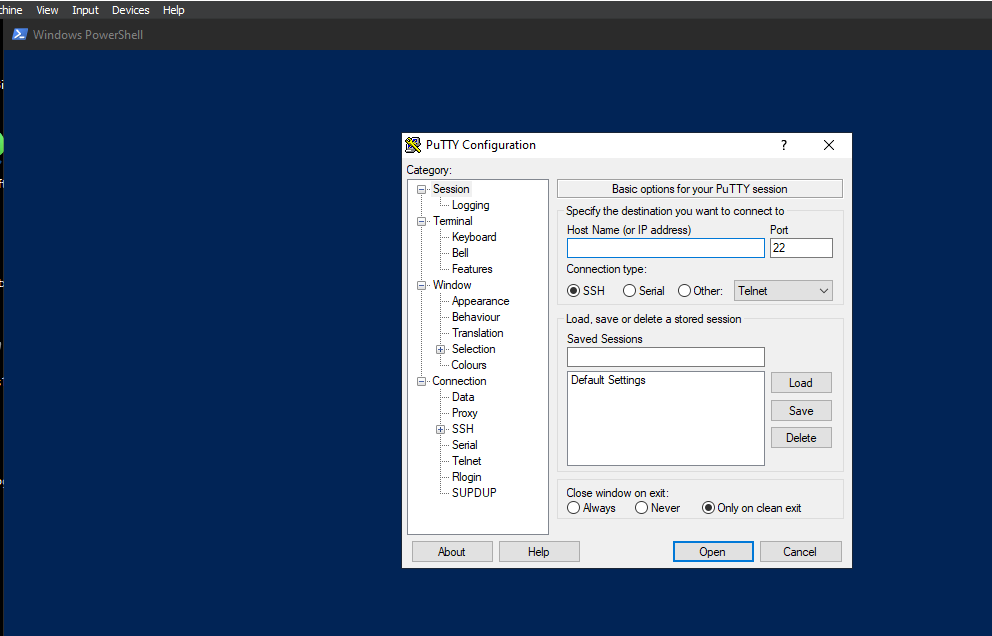The width and height of the screenshot is (992, 636).
Task: Open the Bell category
Action: pos(460,253)
